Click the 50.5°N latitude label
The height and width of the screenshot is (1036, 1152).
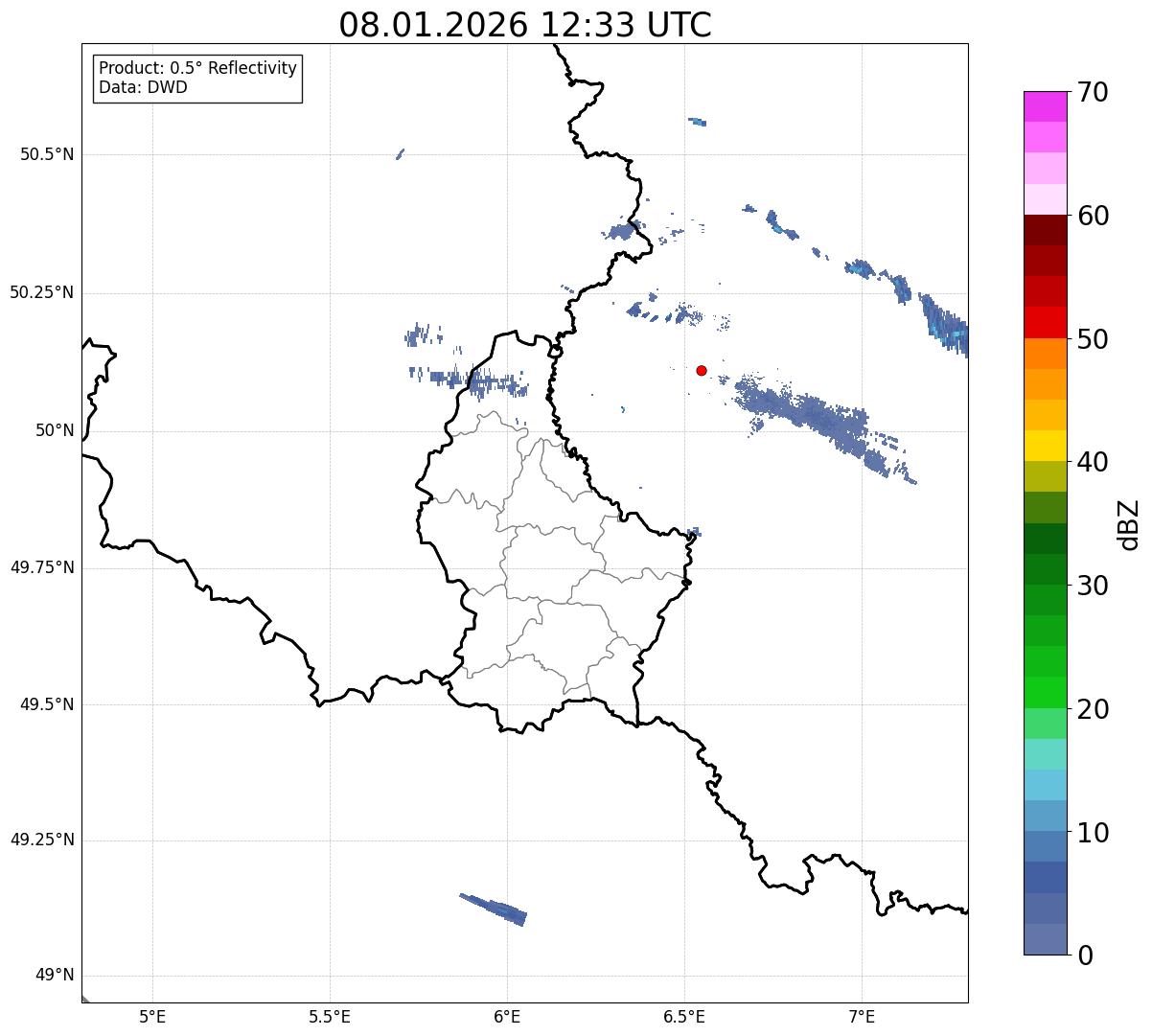click(x=47, y=154)
